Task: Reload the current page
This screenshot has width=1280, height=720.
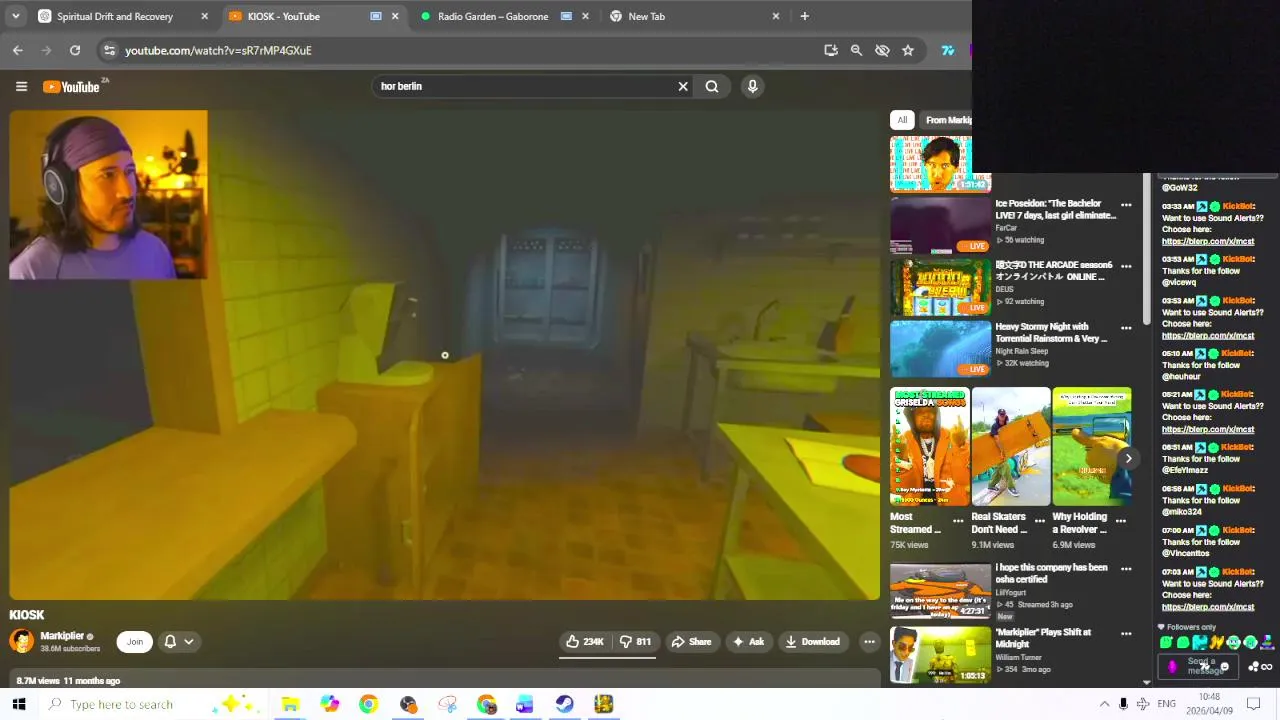Action: 75,50
